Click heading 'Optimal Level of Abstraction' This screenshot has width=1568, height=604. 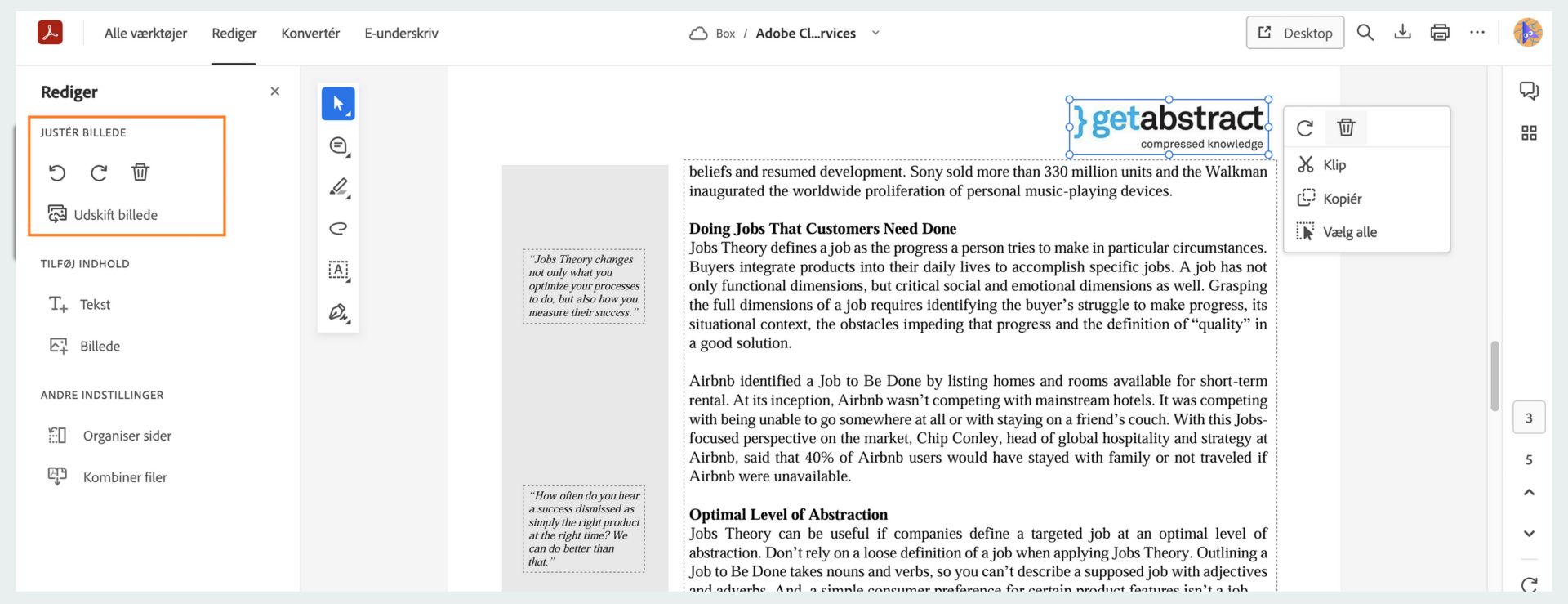click(x=788, y=515)
